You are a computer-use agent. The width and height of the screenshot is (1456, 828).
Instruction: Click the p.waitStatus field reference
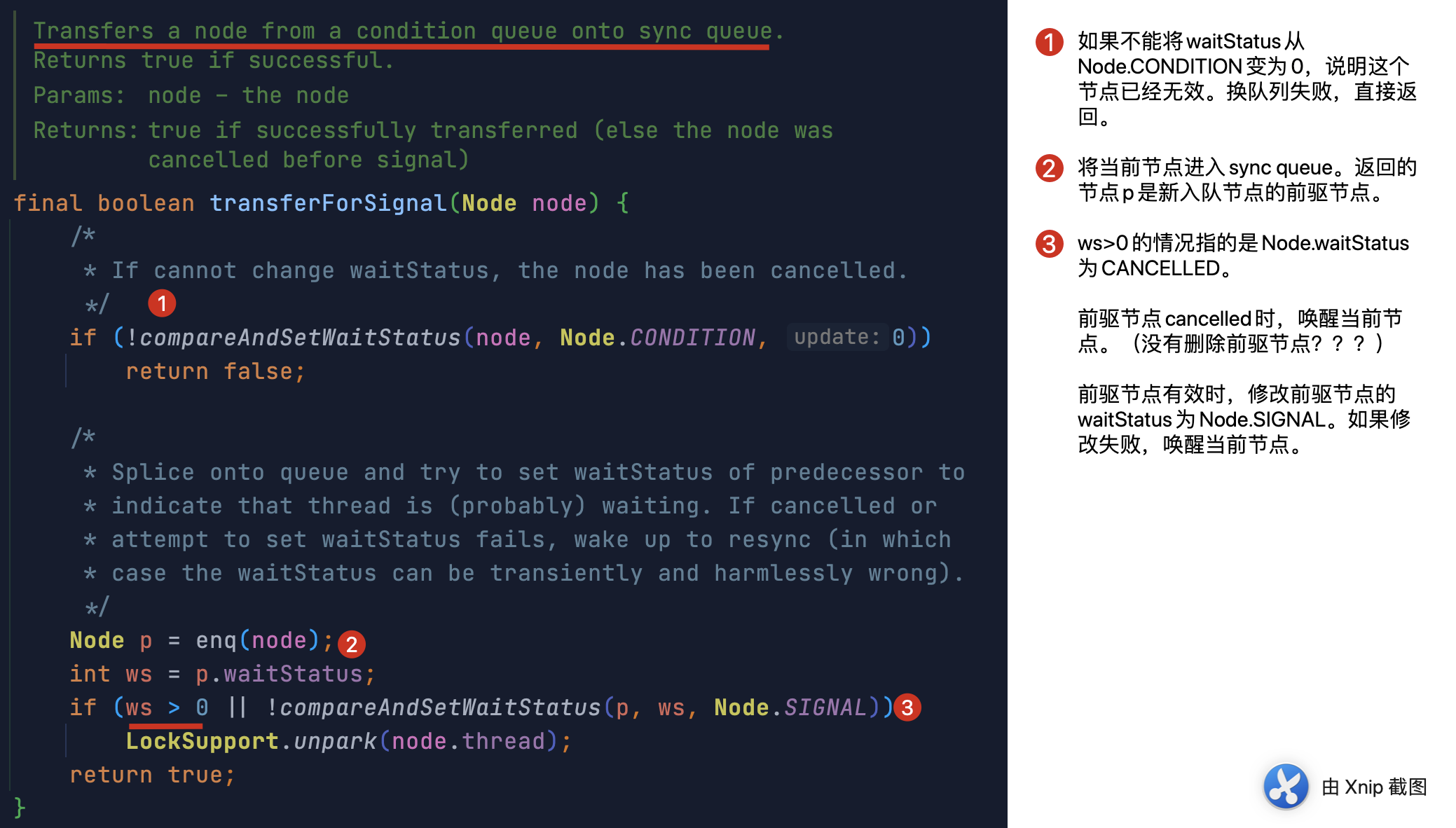[x=279, y=674]
